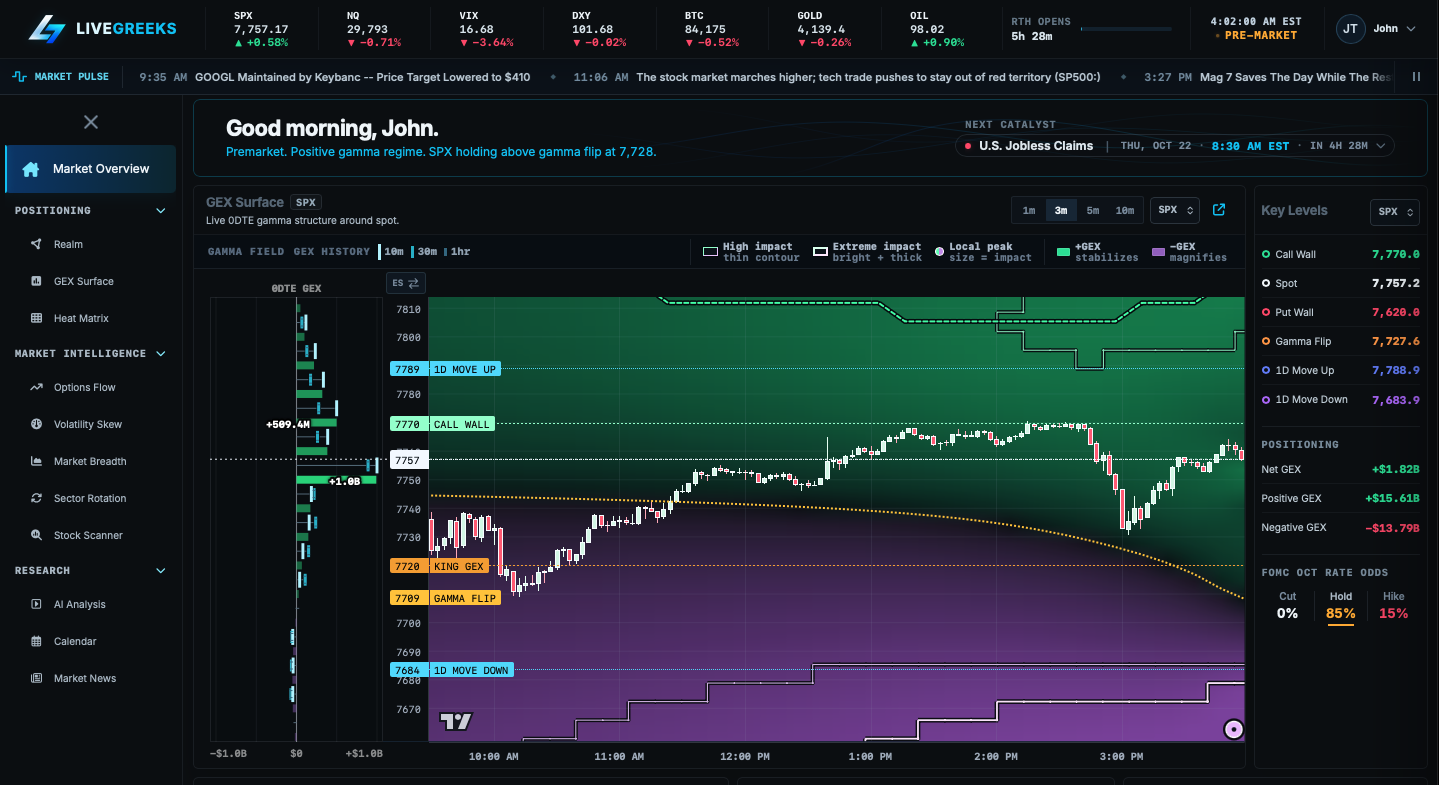This screenshot has height=785, width=1439.
Task: Click the TradingView logo on chart
Action: pos(456,721)
